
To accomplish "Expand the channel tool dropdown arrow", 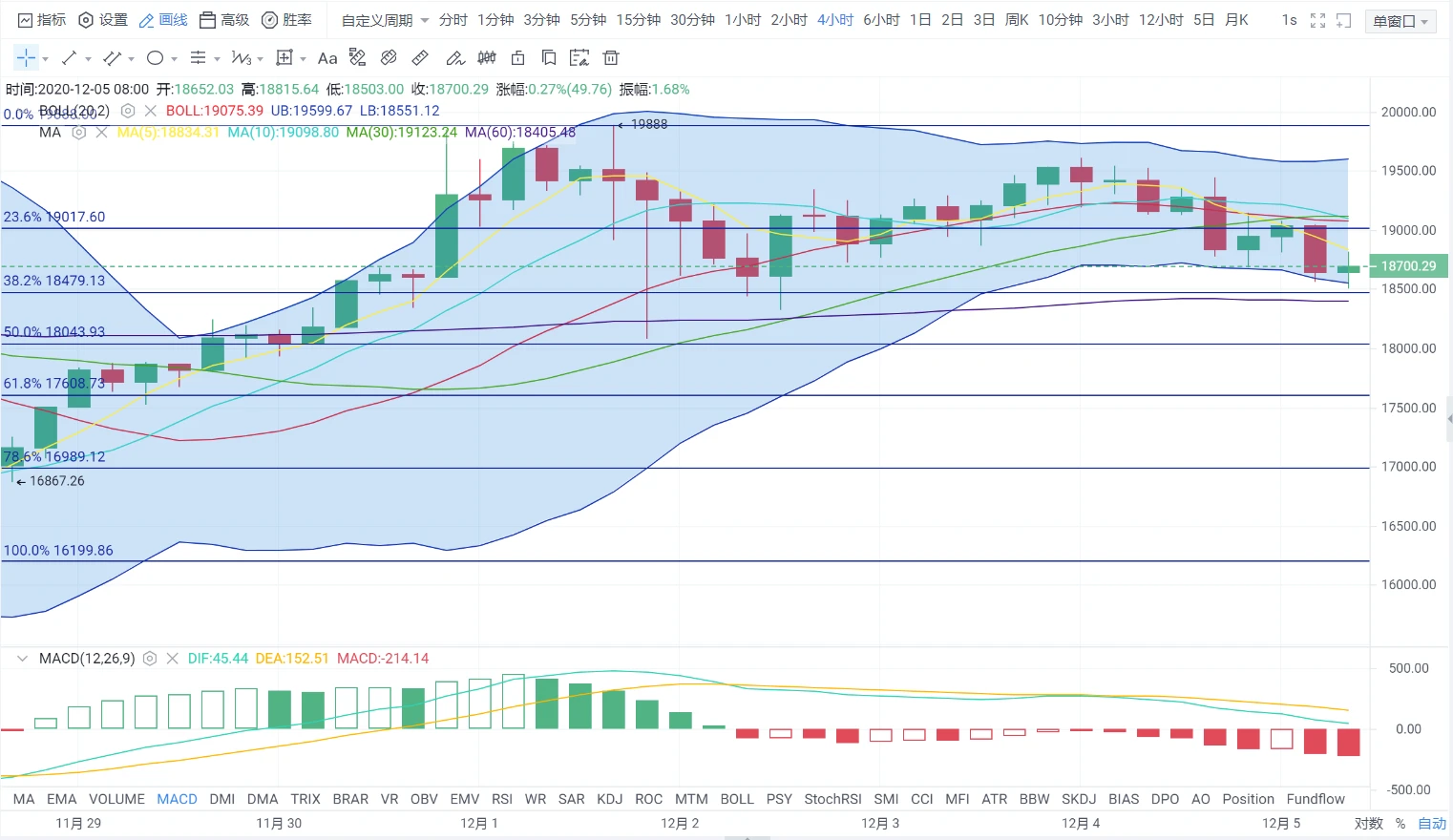I will 131,59.
